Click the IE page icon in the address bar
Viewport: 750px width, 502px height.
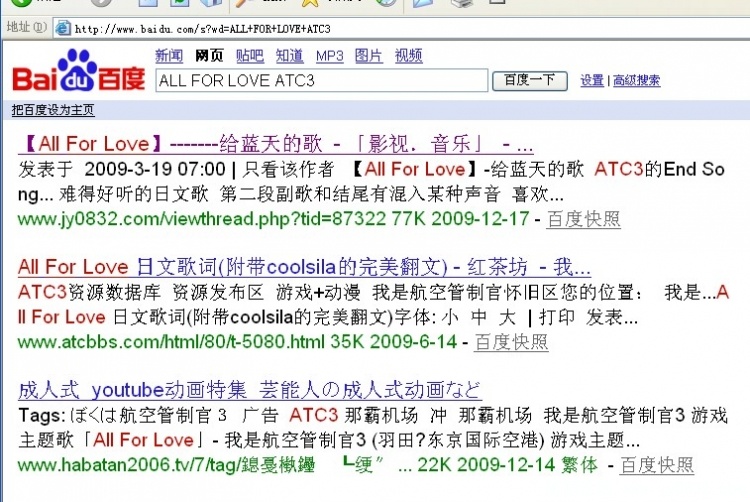tap(63, 28)
